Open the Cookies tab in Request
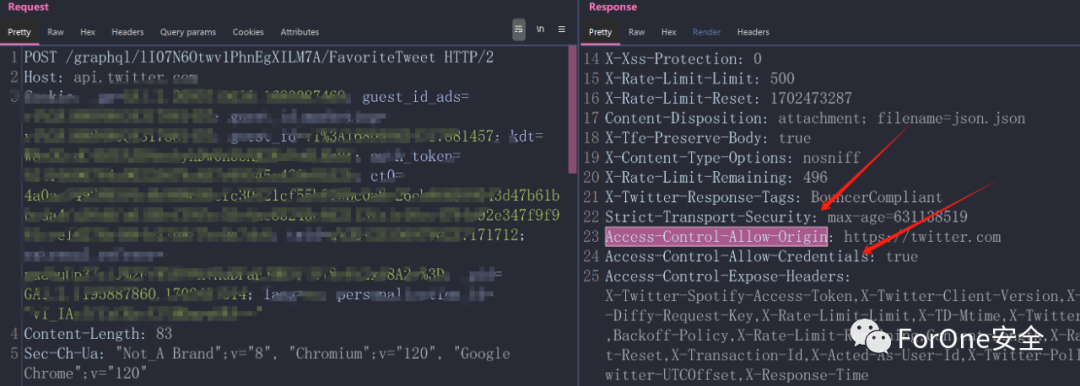Viewport: 1080px width, 386px height. point(248,32)
